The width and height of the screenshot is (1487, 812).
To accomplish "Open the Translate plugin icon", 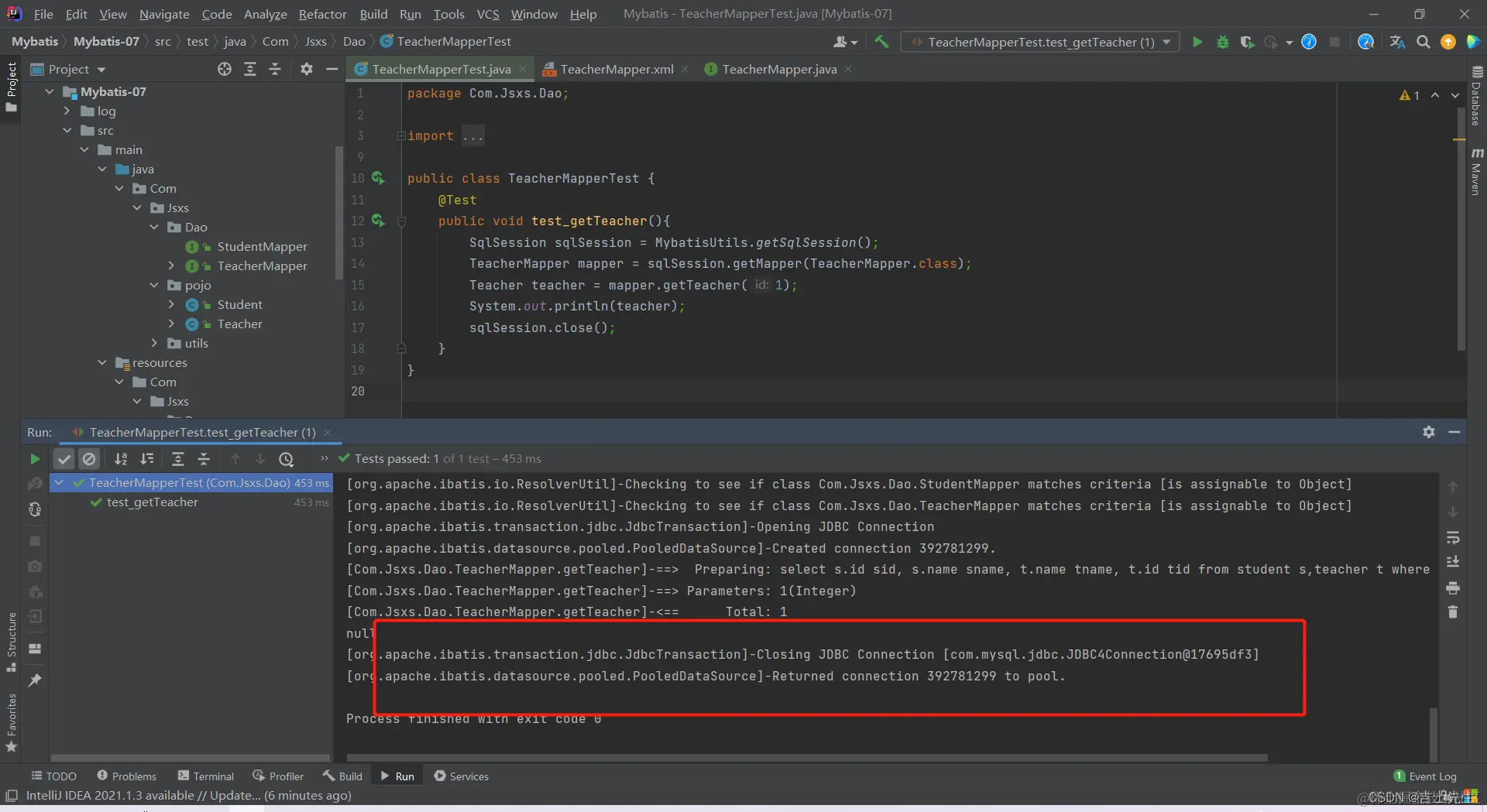I will pyautogui.click(x=1397, y=42).
